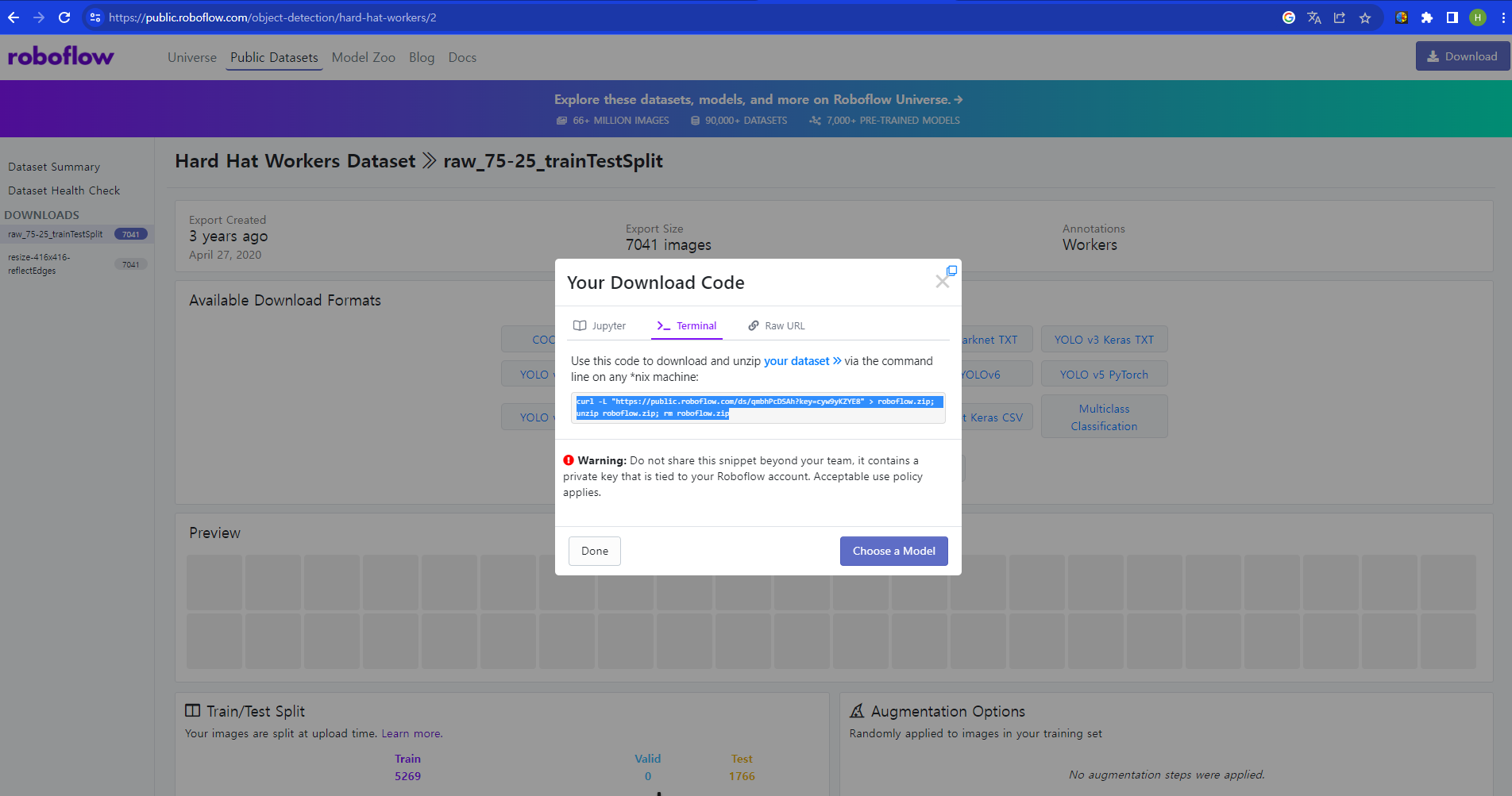Open Public Datasets nav item

pyautogui.click(x=274, y=57)
